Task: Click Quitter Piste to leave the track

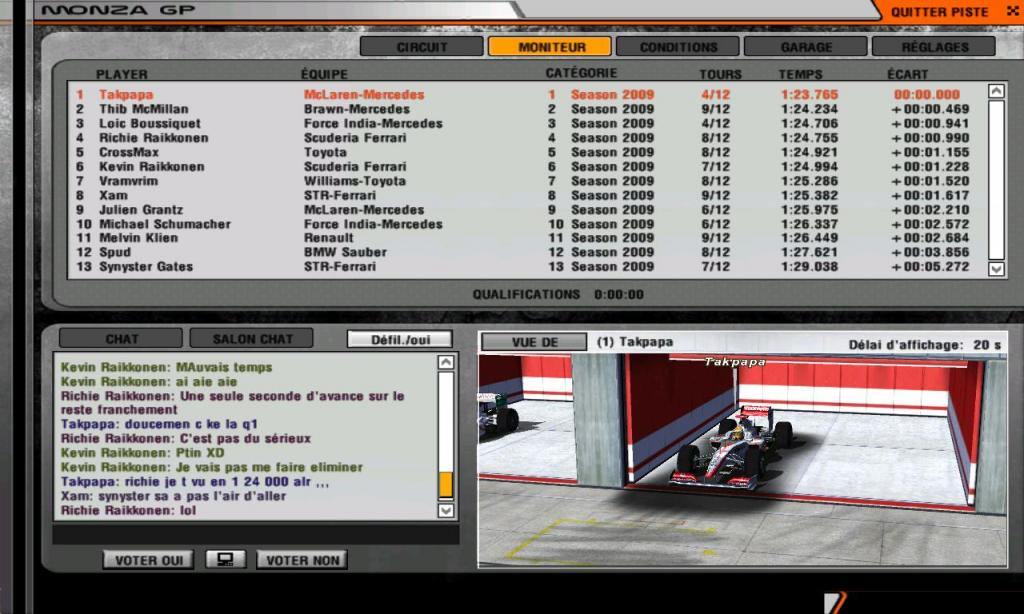Action: pyautogui.click(x=939, y=12)
